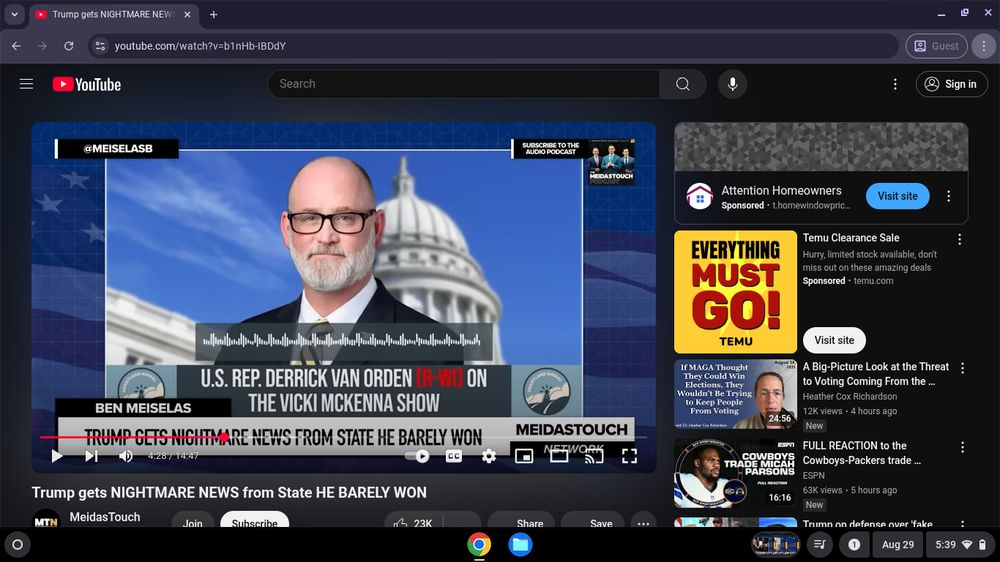
Task: View site information in the address bar
Action: pos(99,46)
